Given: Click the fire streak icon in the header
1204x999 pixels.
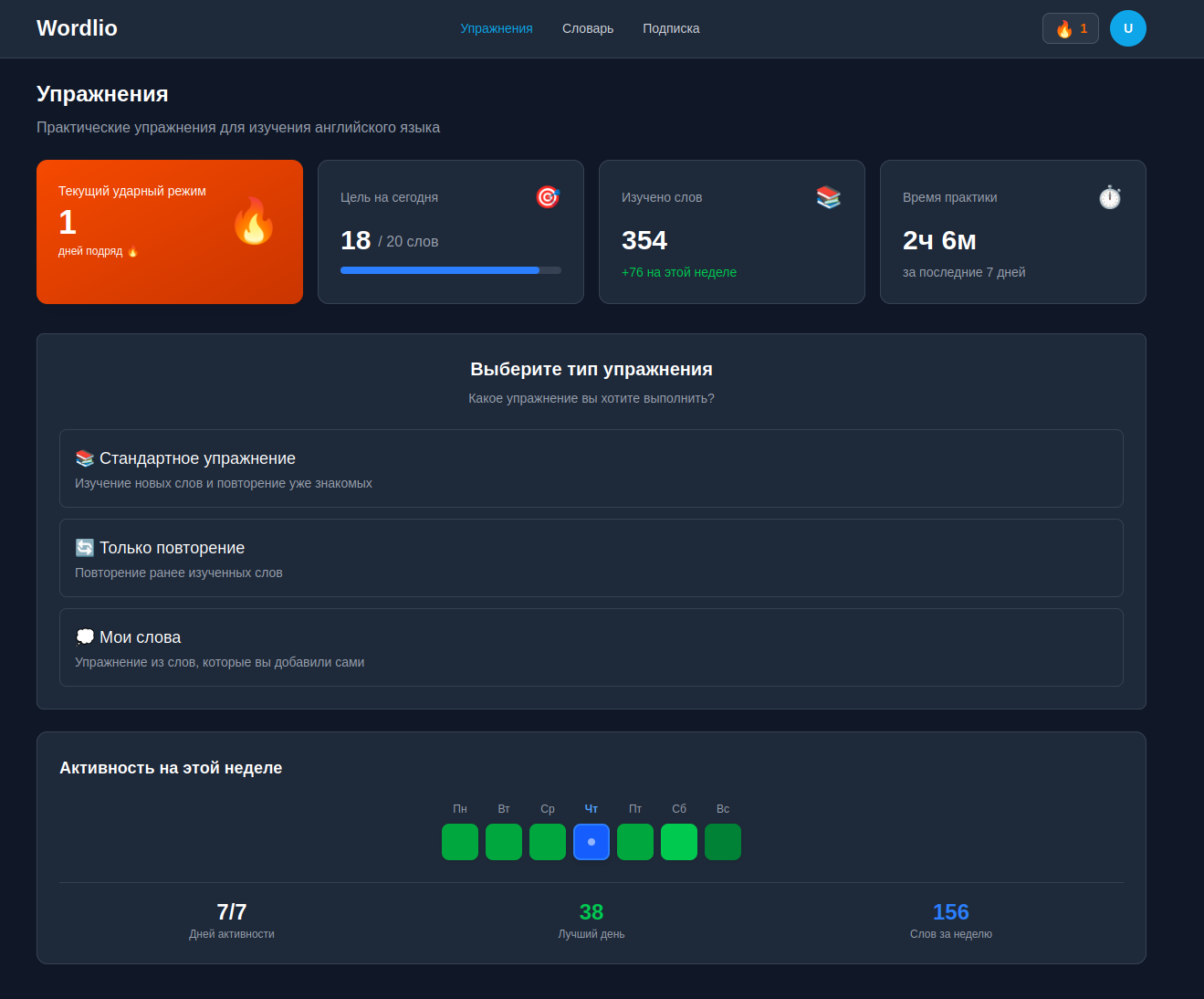Looking at the screenshot, I should point(1064,28).
